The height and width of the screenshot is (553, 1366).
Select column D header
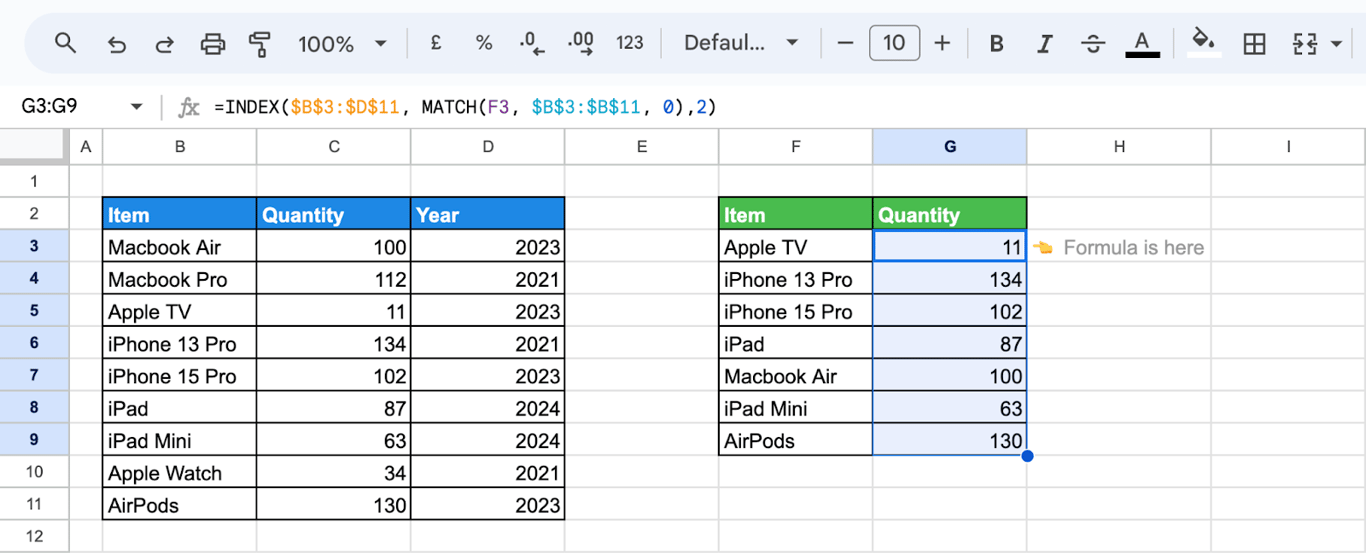488,147
